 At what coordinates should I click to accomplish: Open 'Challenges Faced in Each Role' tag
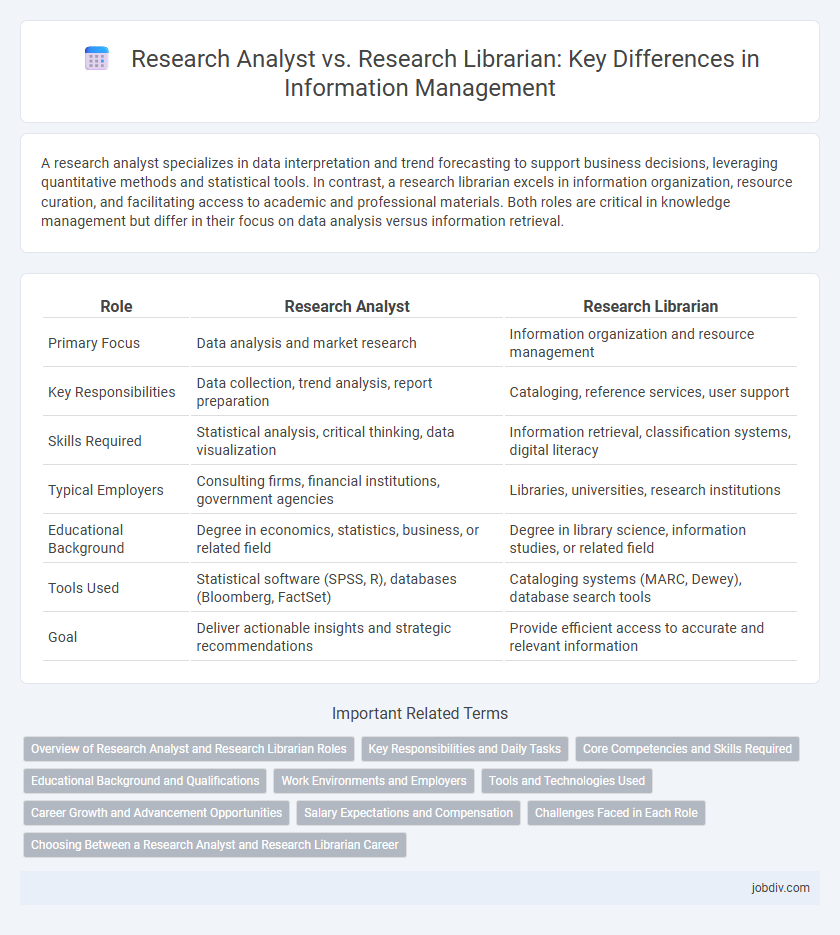[x=616, y=813]
